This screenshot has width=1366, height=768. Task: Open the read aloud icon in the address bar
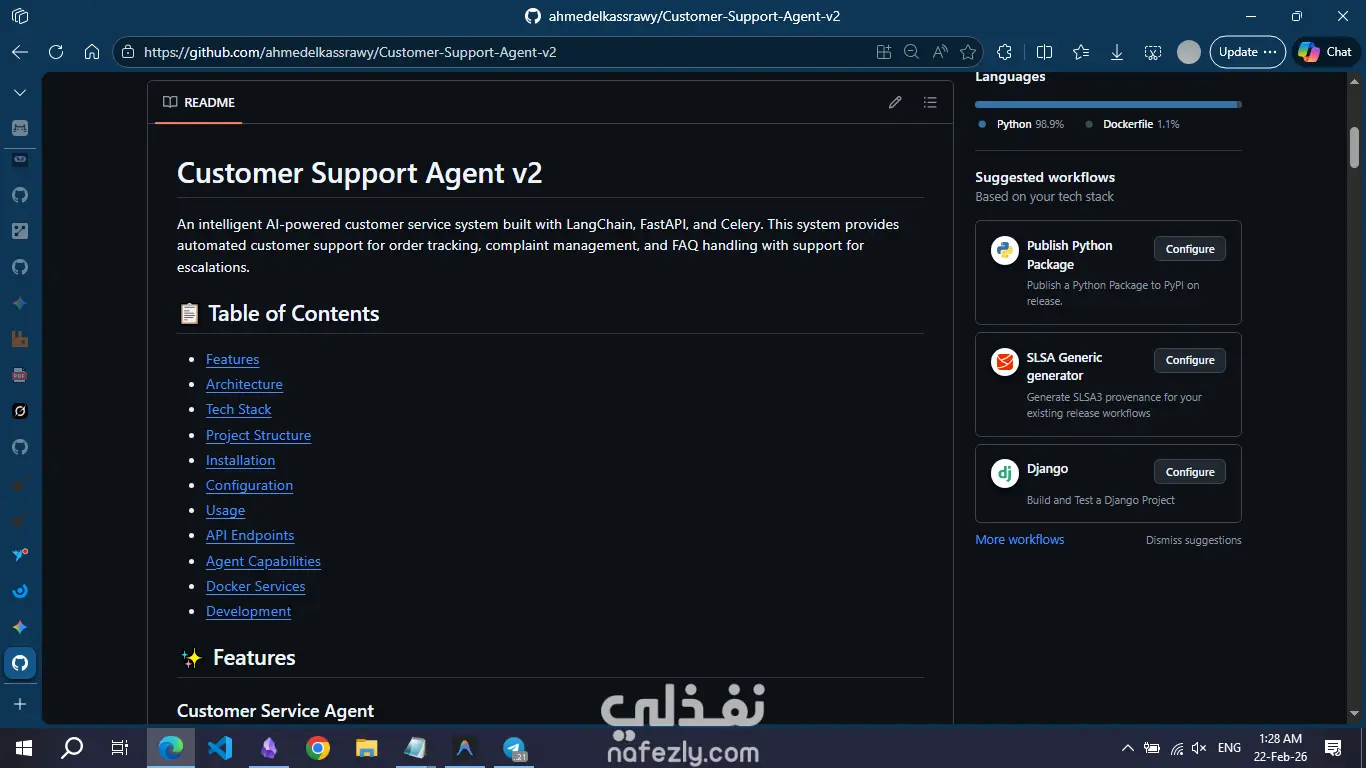[939, 52]
